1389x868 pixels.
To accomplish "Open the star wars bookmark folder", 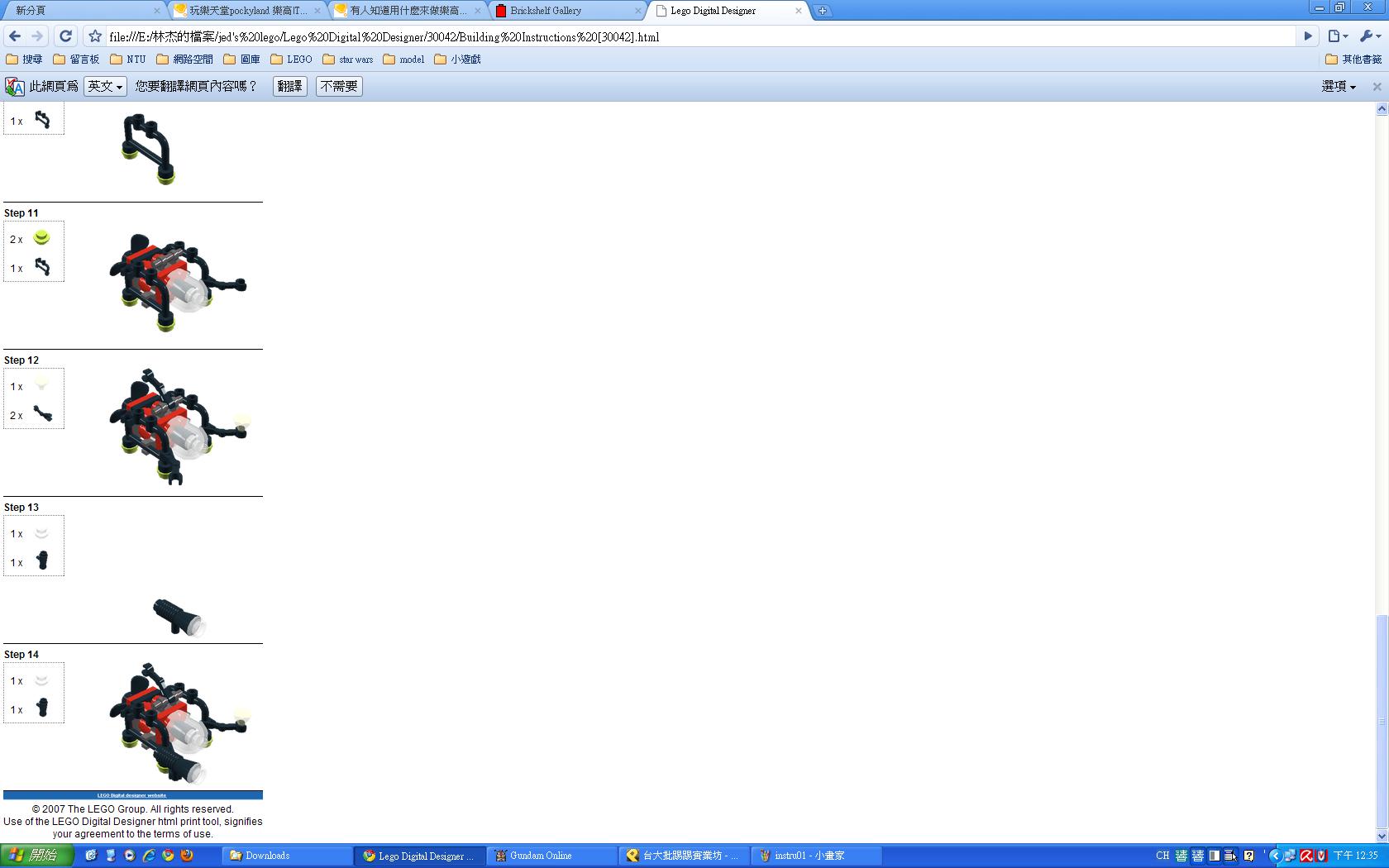I will point(348,60).
